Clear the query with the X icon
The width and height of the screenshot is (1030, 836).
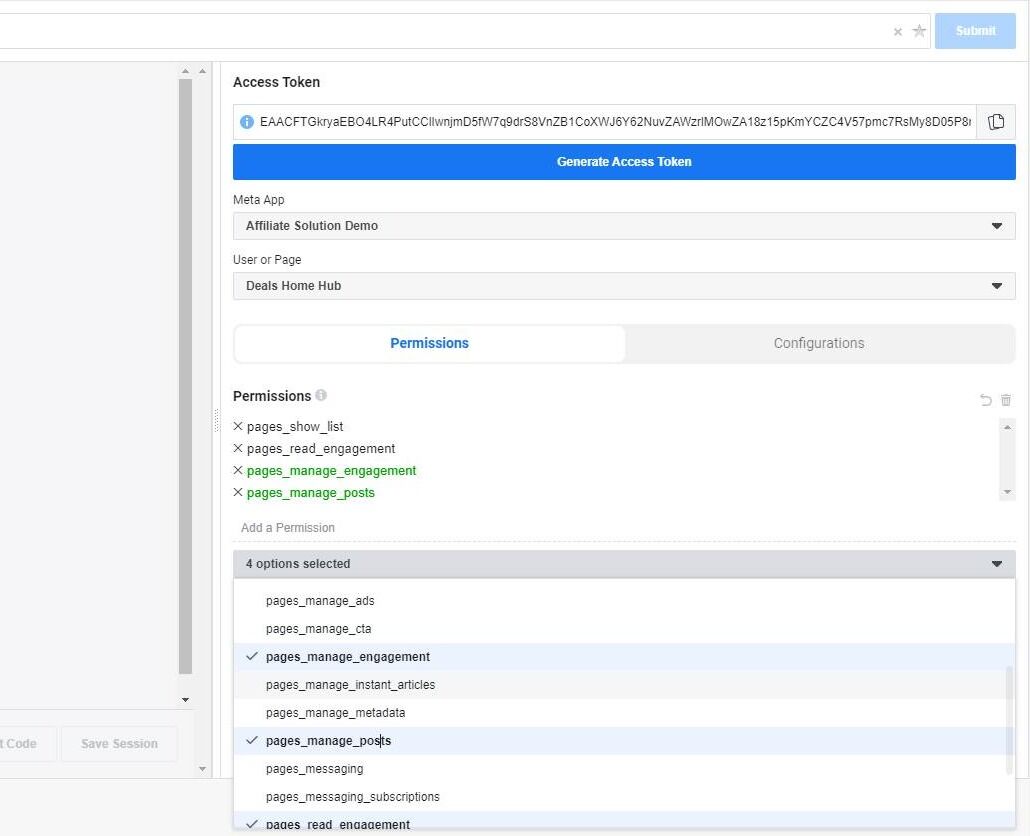pyautogui.click(x=898, y=32)
